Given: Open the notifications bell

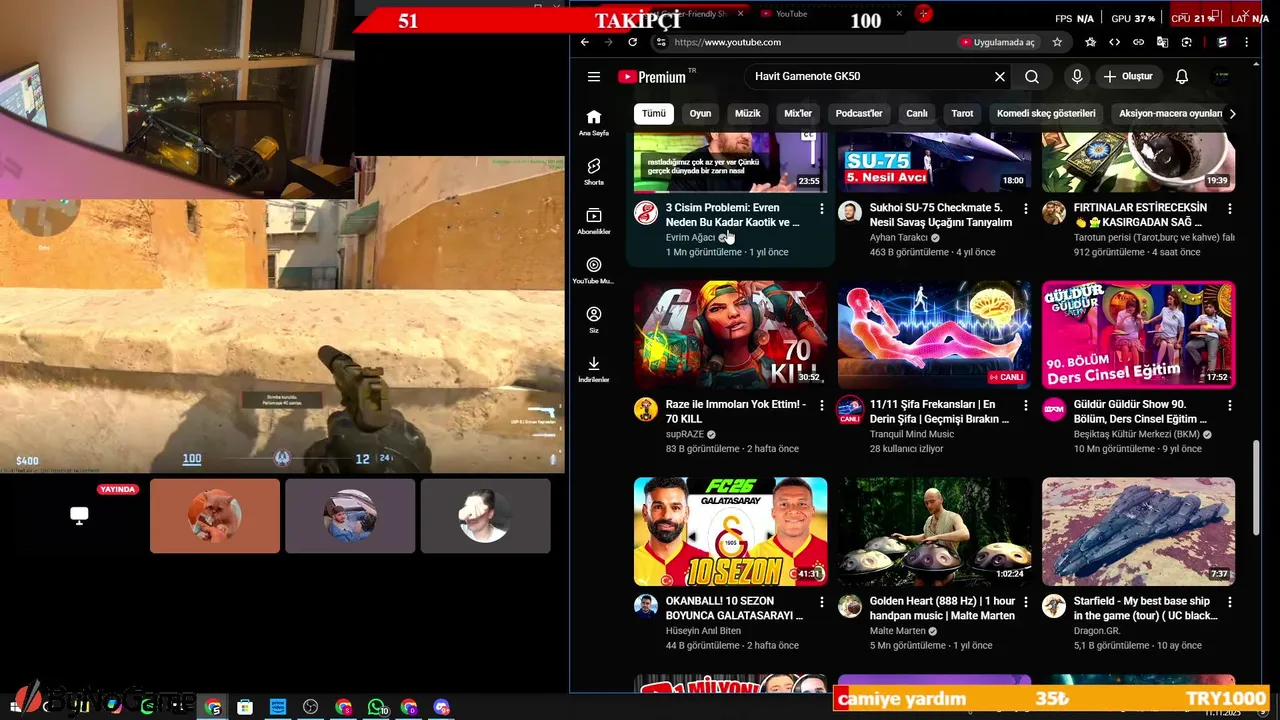Looking at the screenshot, I should tap(1182, 77).
